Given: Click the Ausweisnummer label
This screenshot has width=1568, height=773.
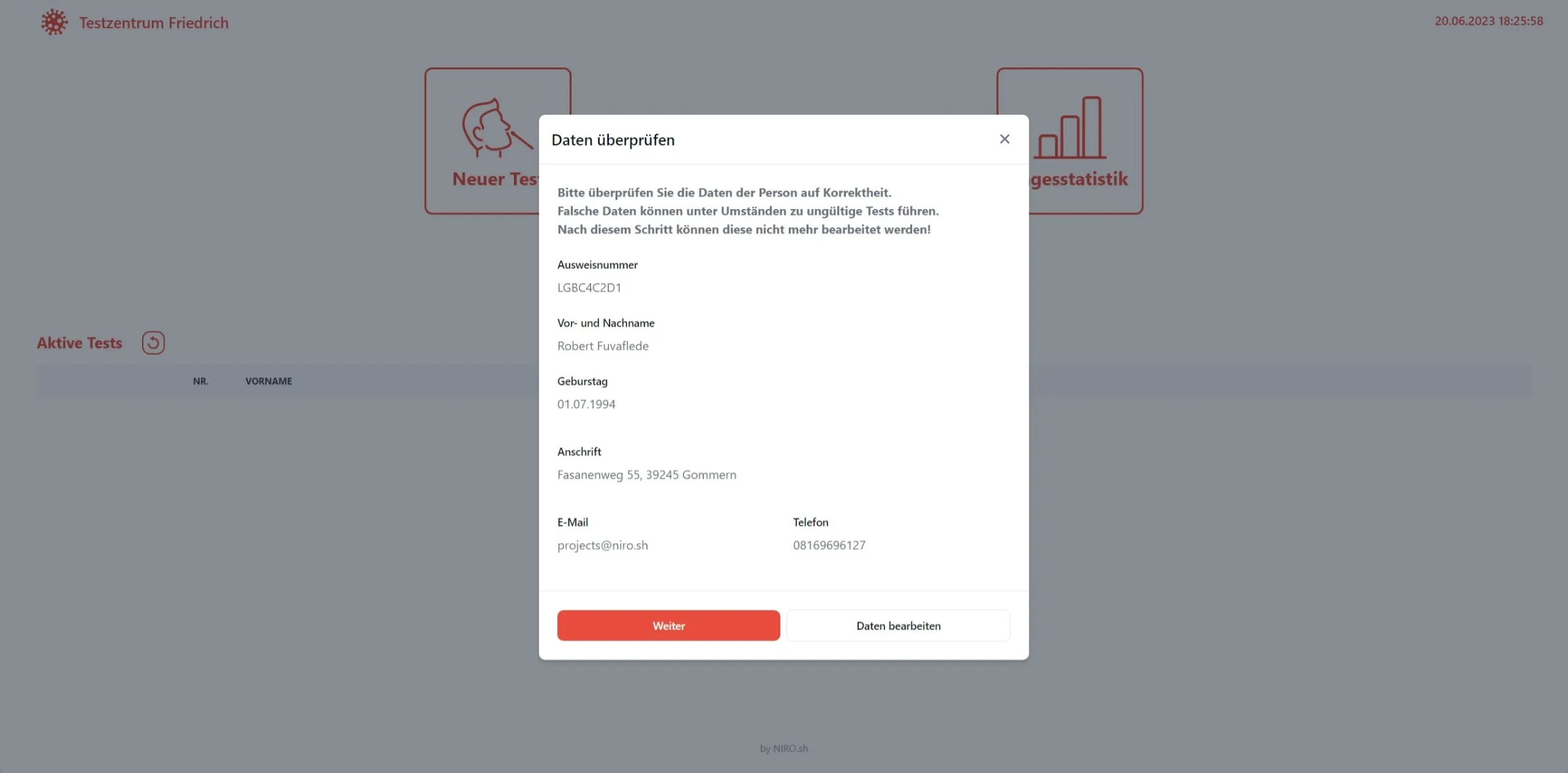Looking at the screenshot, I should click(597, 265).
